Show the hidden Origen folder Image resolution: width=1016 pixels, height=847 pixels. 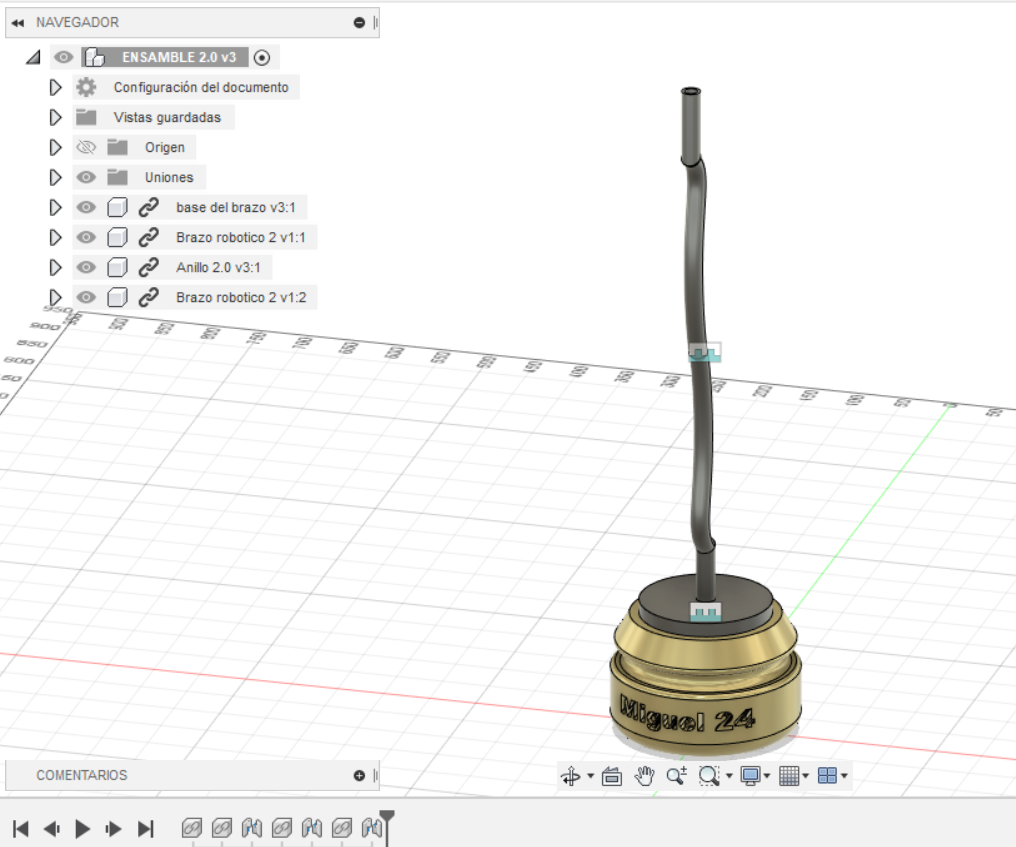tap(87, 148)
